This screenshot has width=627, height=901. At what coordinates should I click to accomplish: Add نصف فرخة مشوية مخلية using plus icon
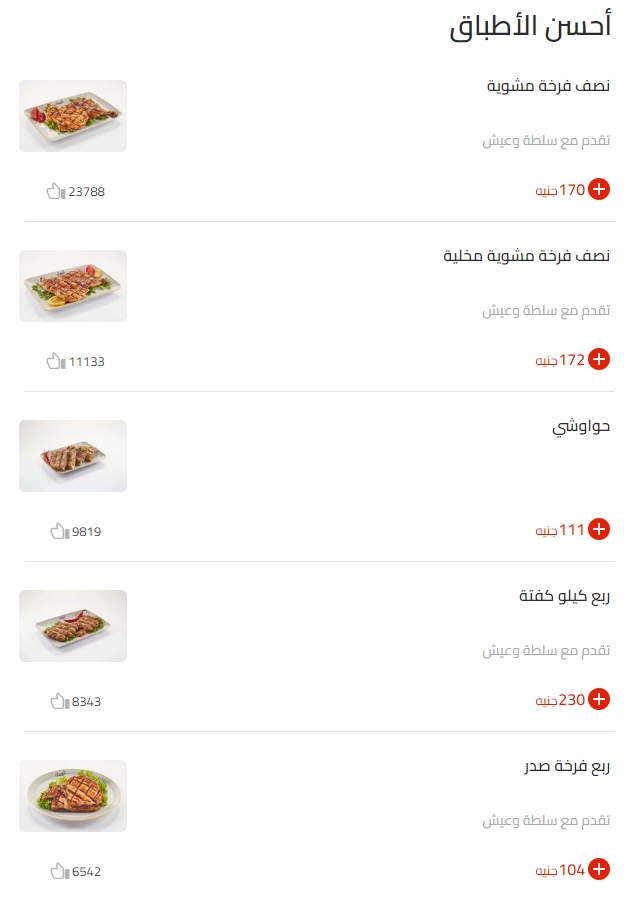tap(599, 359)
